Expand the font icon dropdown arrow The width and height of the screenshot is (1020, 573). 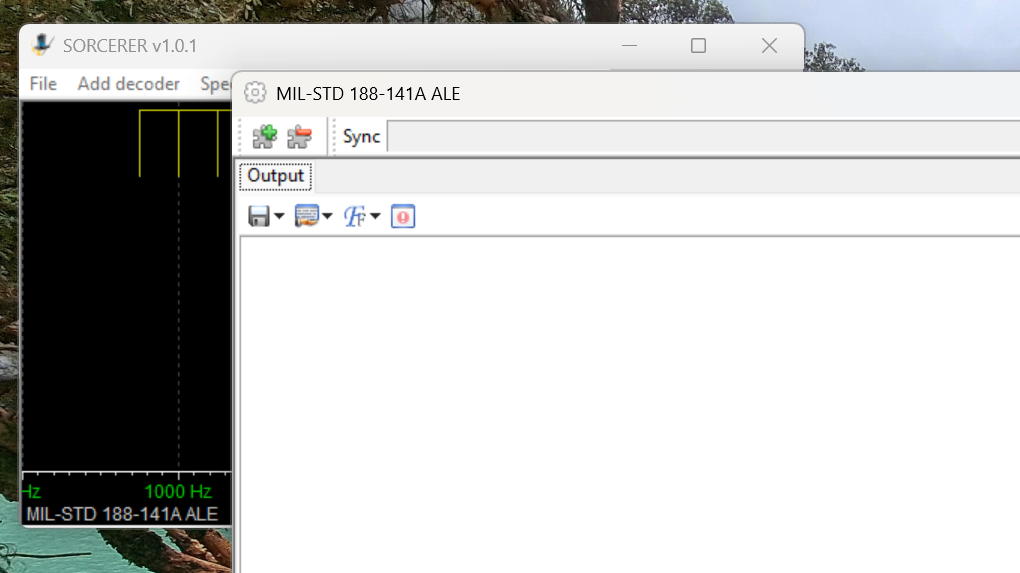coord(375,216)
